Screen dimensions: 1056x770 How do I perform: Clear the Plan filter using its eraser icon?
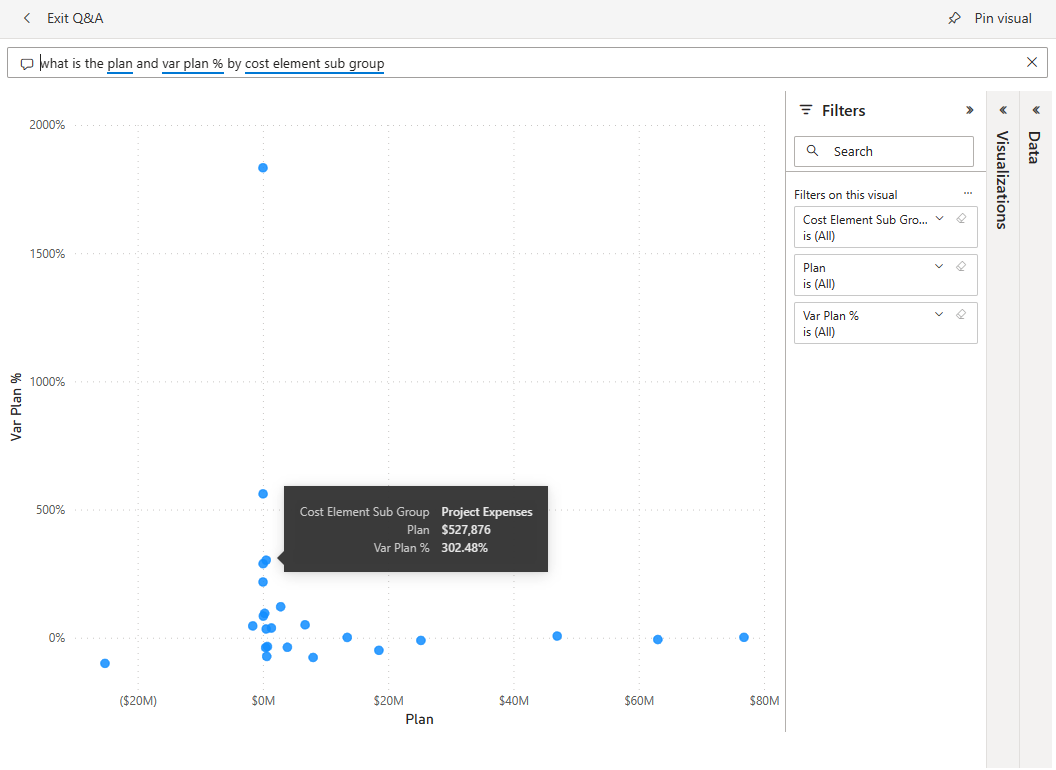961,266
